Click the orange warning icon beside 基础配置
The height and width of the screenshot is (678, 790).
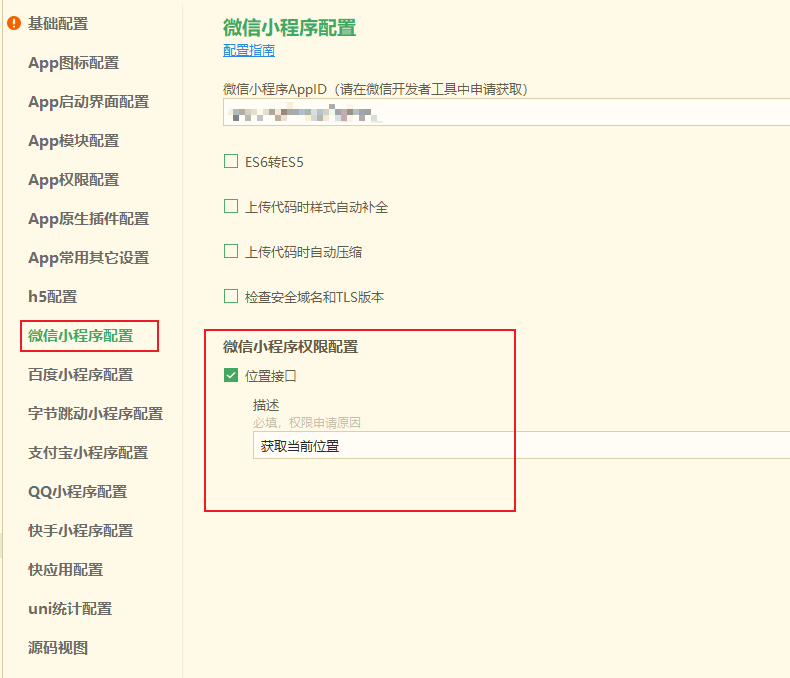[14, 23]
